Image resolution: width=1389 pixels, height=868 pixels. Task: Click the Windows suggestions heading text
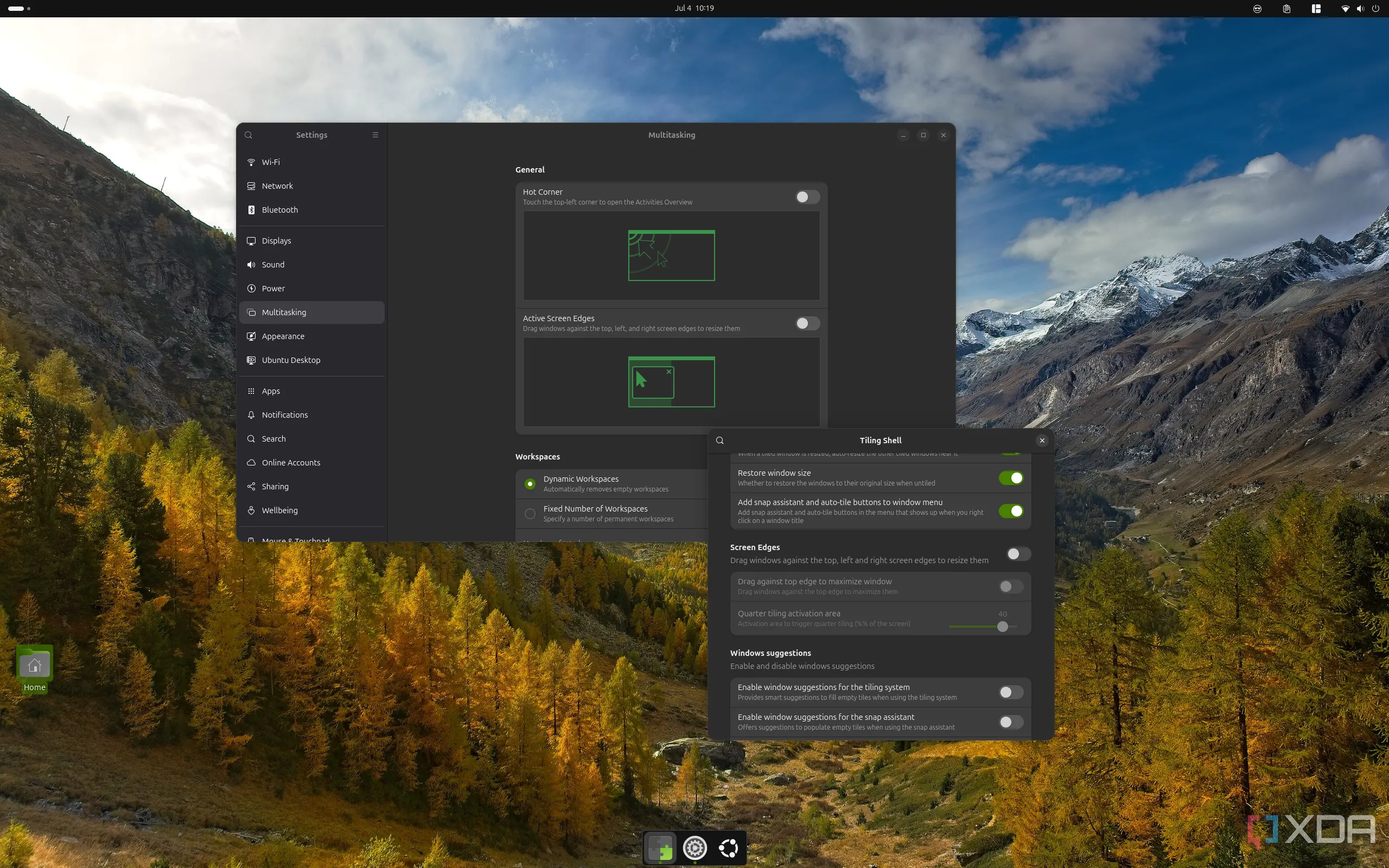(770, 653)
